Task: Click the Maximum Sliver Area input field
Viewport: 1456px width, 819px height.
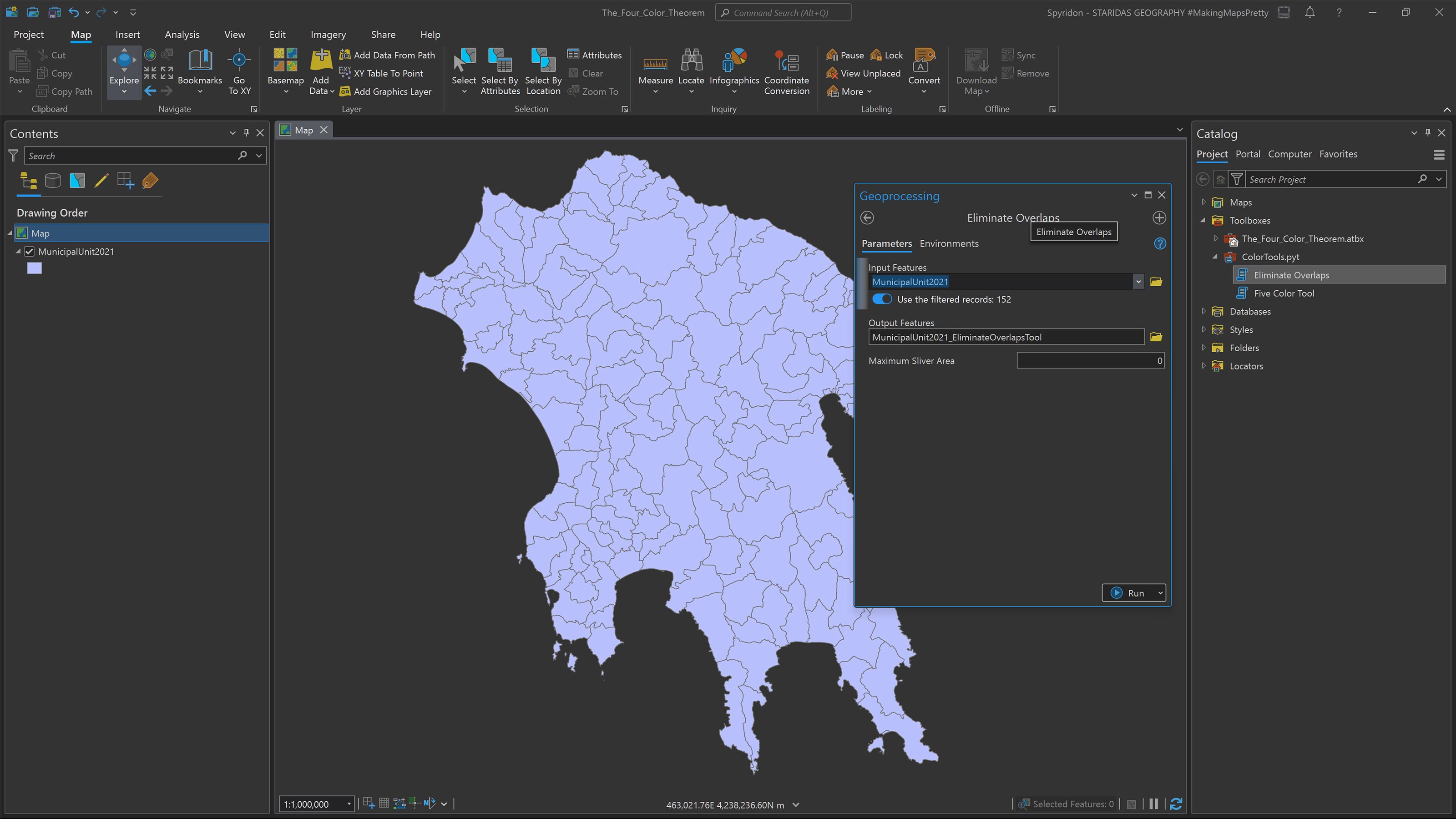Action: click(1090, 360)
